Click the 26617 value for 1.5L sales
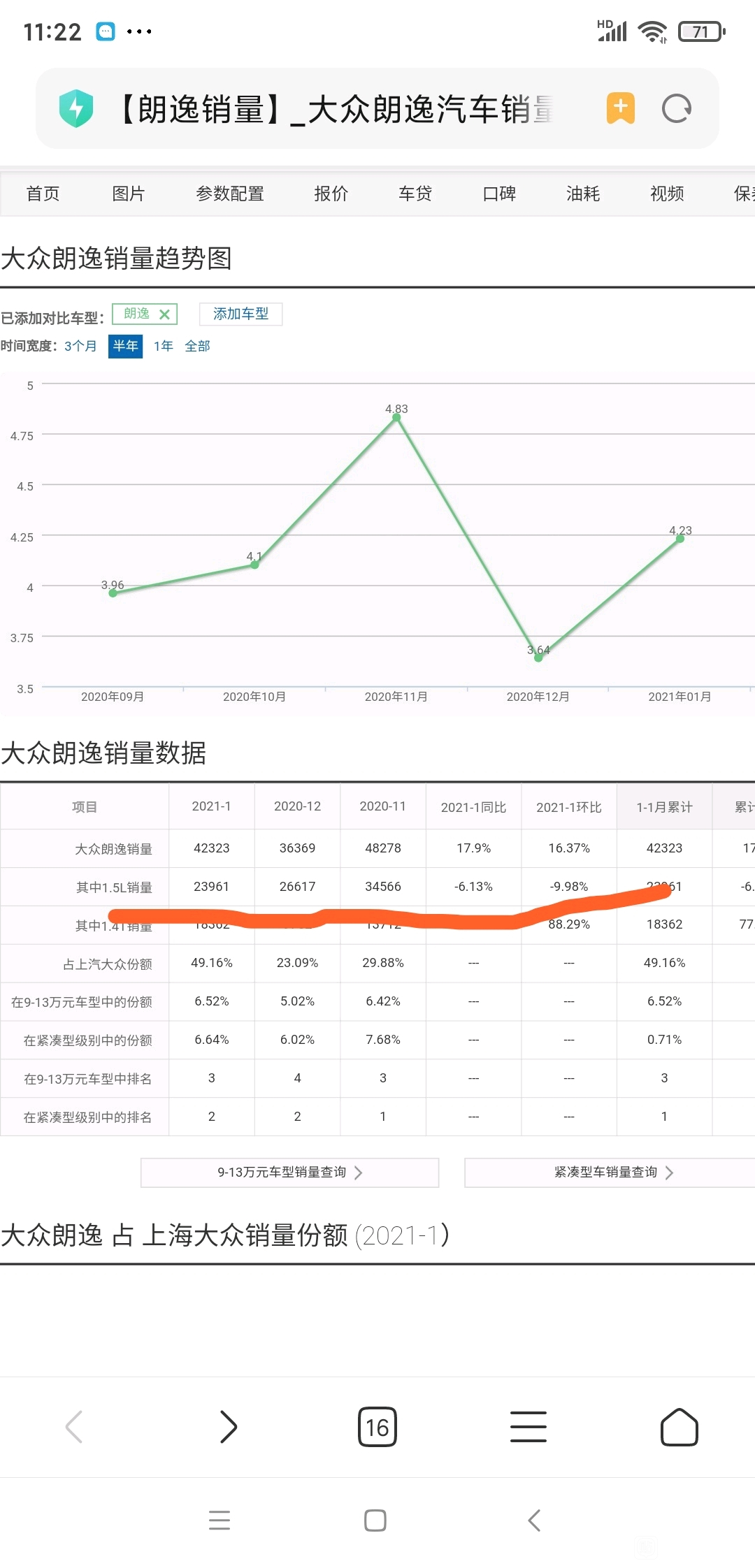 click(x=298, y=887)
